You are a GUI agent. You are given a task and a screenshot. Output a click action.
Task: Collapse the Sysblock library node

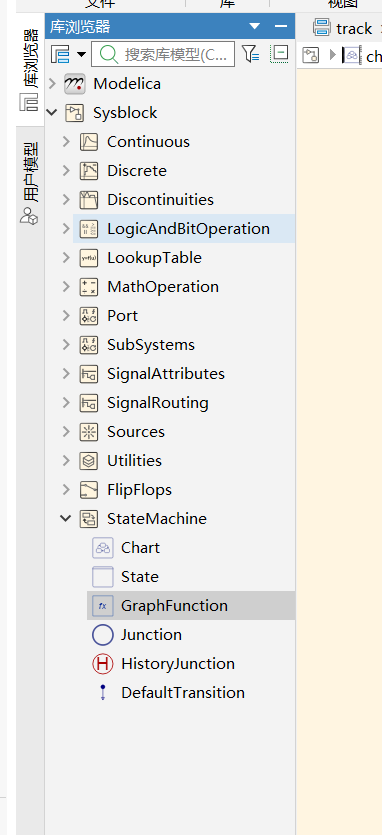click(x=52, y=113)
